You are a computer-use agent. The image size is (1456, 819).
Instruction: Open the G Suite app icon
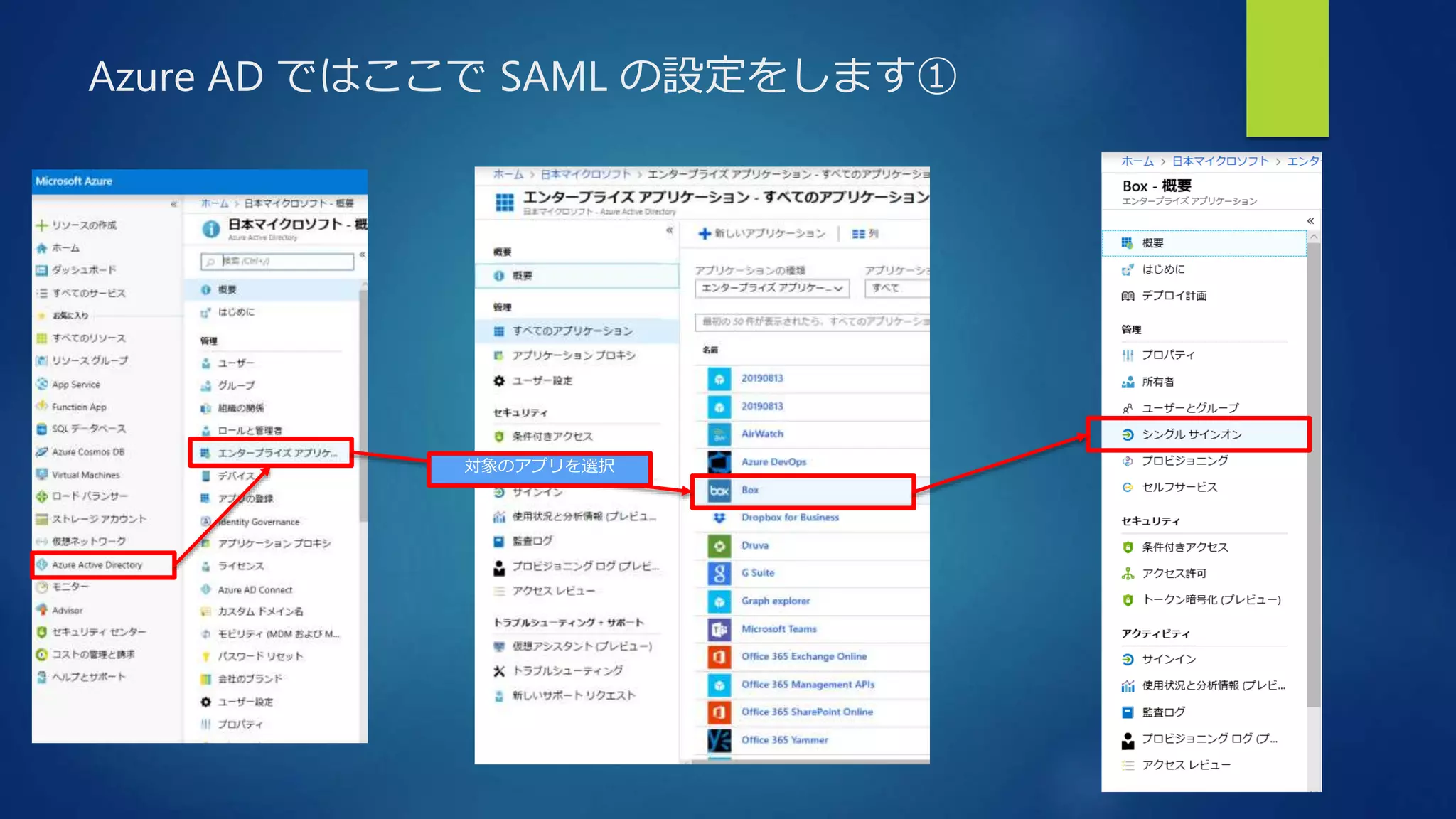719,573
